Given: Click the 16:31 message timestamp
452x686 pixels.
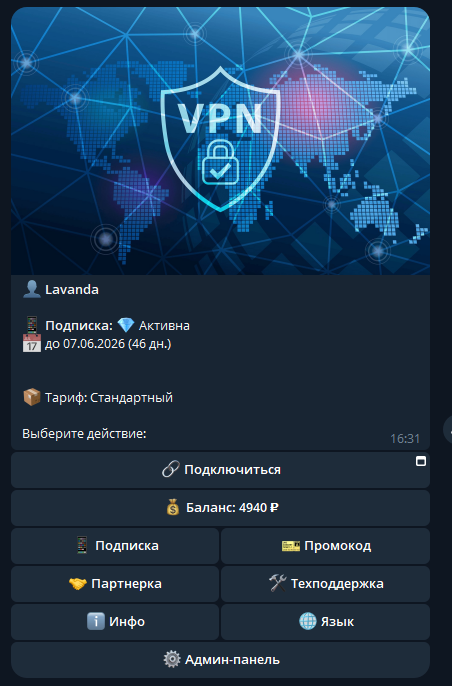Looking at the screenshot, I should (405, 438).
